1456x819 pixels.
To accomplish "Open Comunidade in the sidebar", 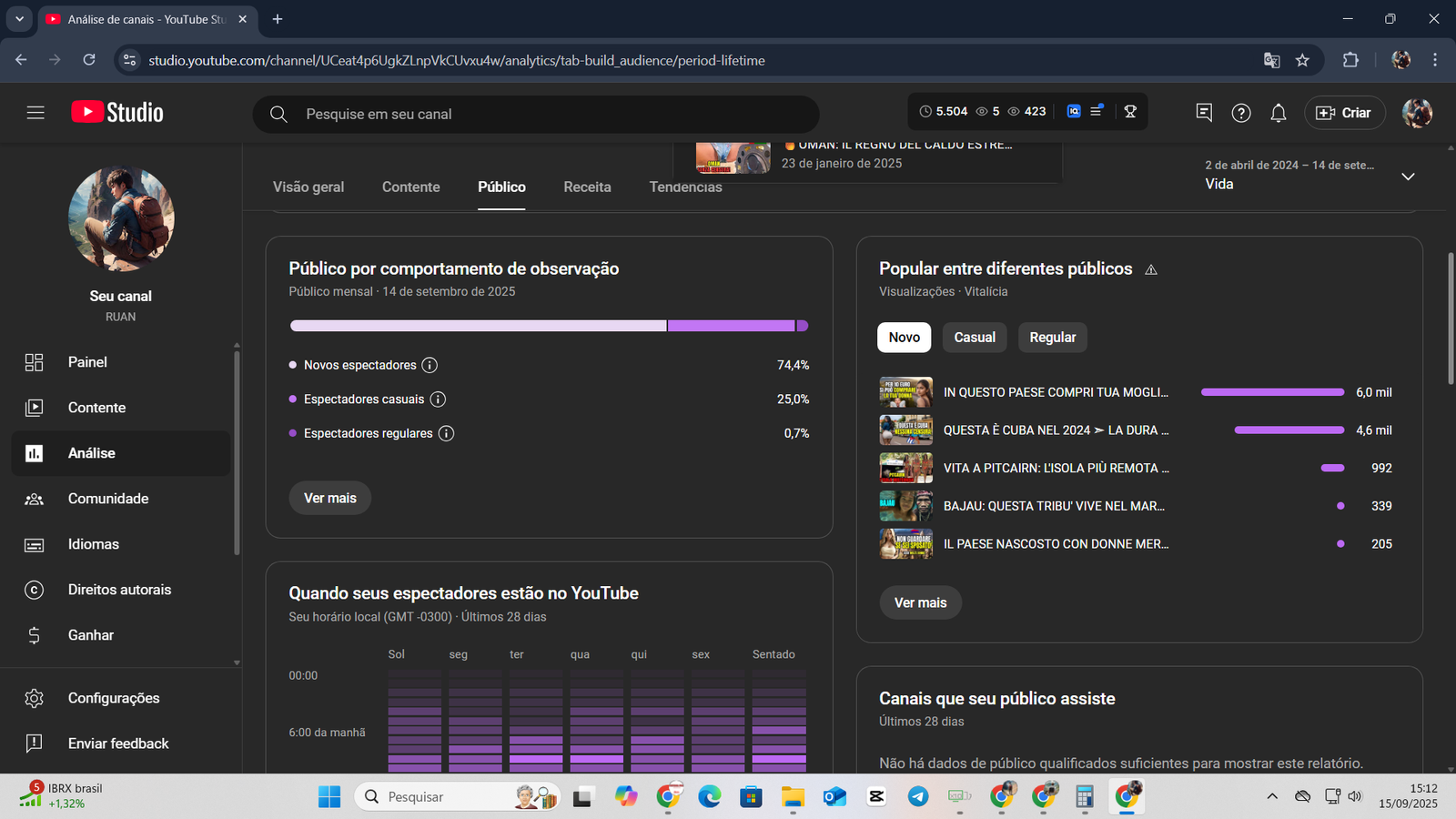I will click(121, 499).
